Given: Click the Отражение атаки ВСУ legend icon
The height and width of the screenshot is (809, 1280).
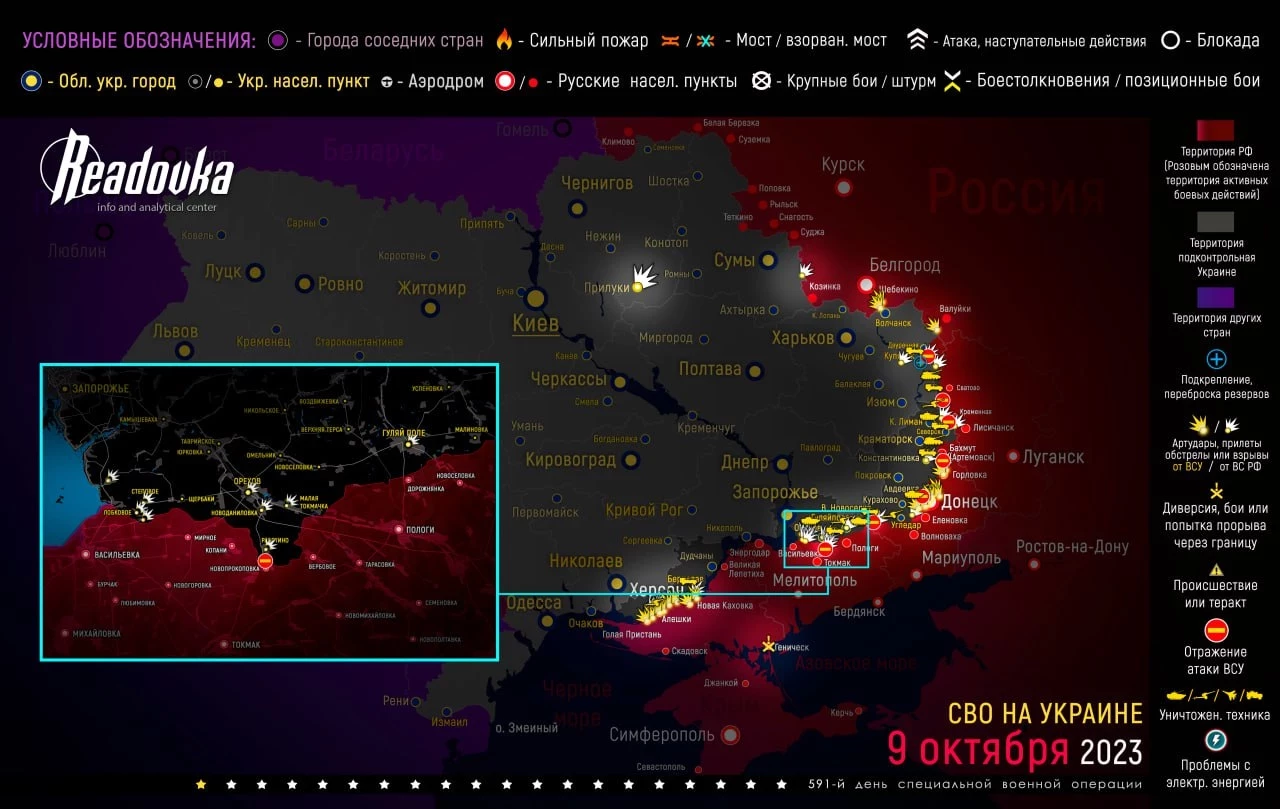Looking at the screenshot, I should pyautogui.click(x=1216, y=630).
